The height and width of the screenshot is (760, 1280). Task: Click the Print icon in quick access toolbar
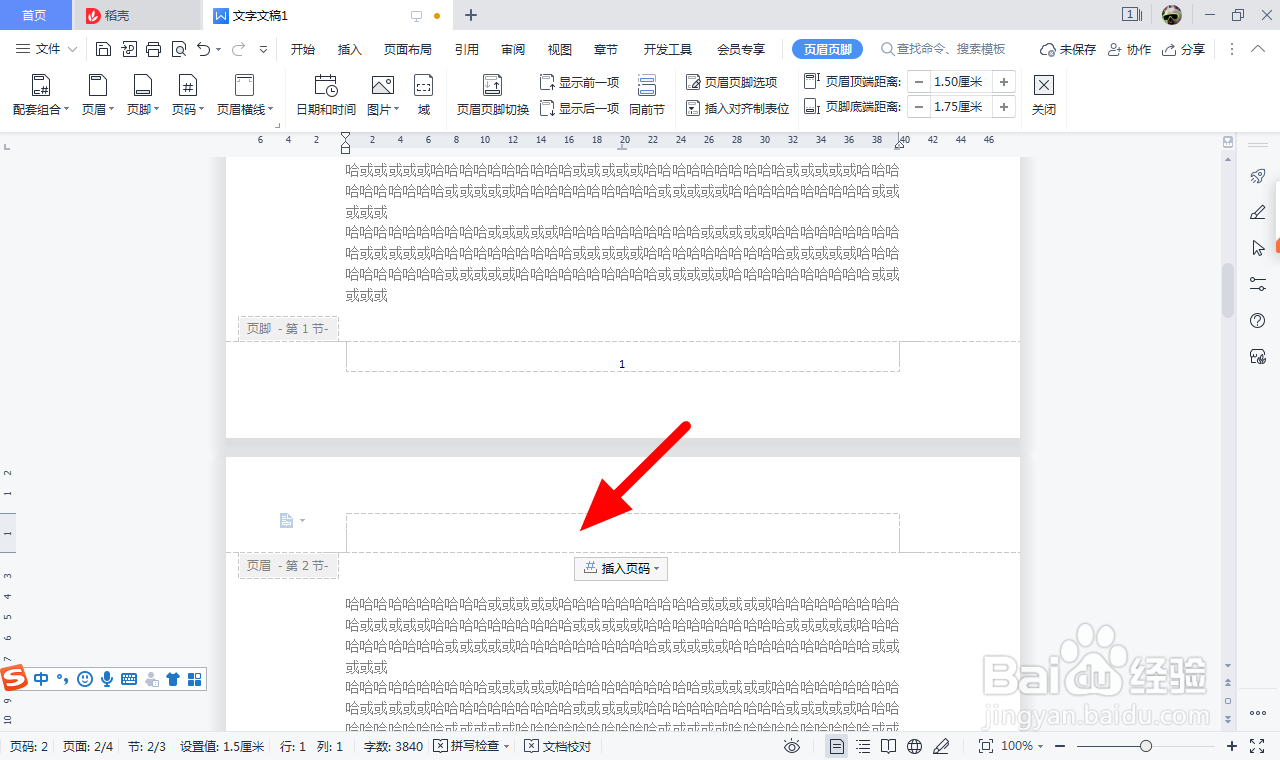(x=153, y=49)
